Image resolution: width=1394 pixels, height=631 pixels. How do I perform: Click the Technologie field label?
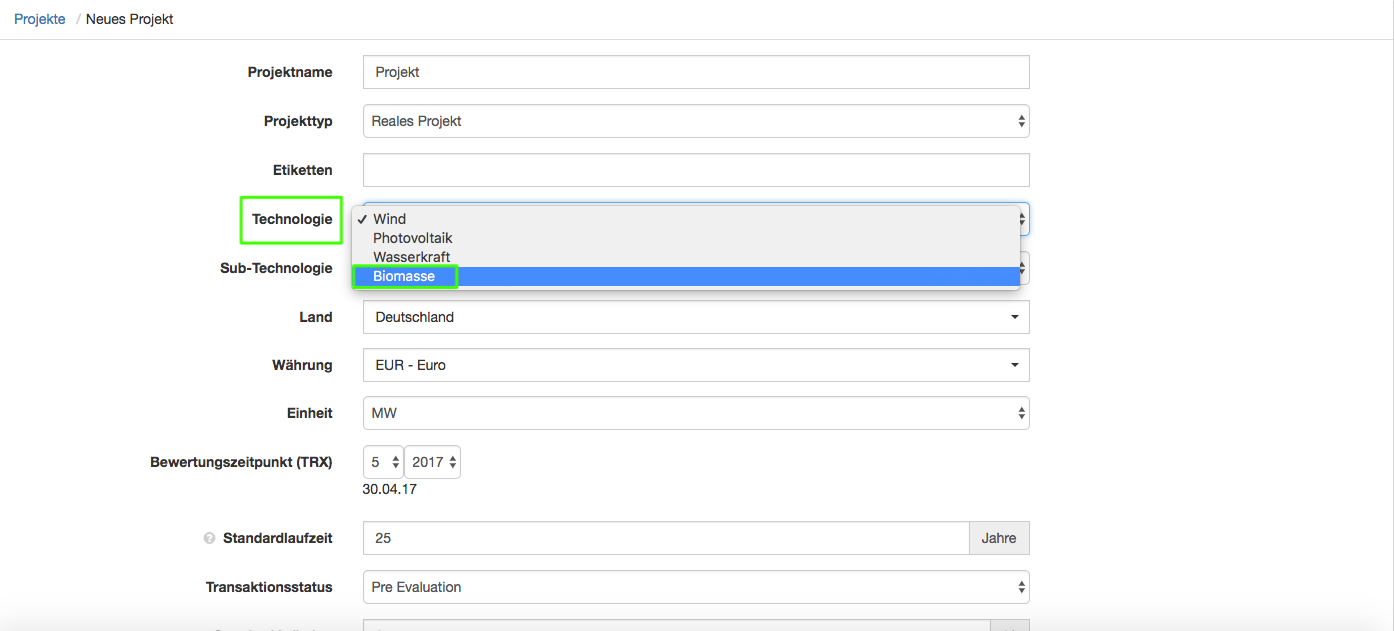tap(292, 219)
